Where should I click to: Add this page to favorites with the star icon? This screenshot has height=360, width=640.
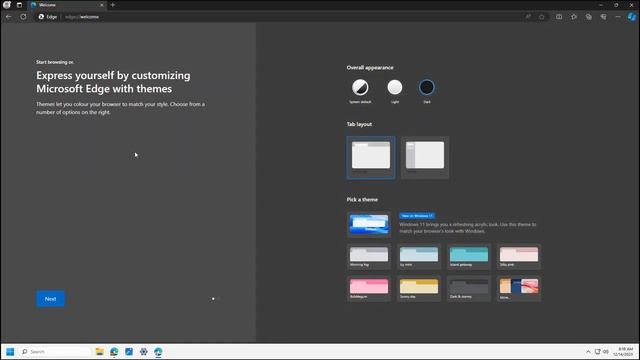point(542,17)
